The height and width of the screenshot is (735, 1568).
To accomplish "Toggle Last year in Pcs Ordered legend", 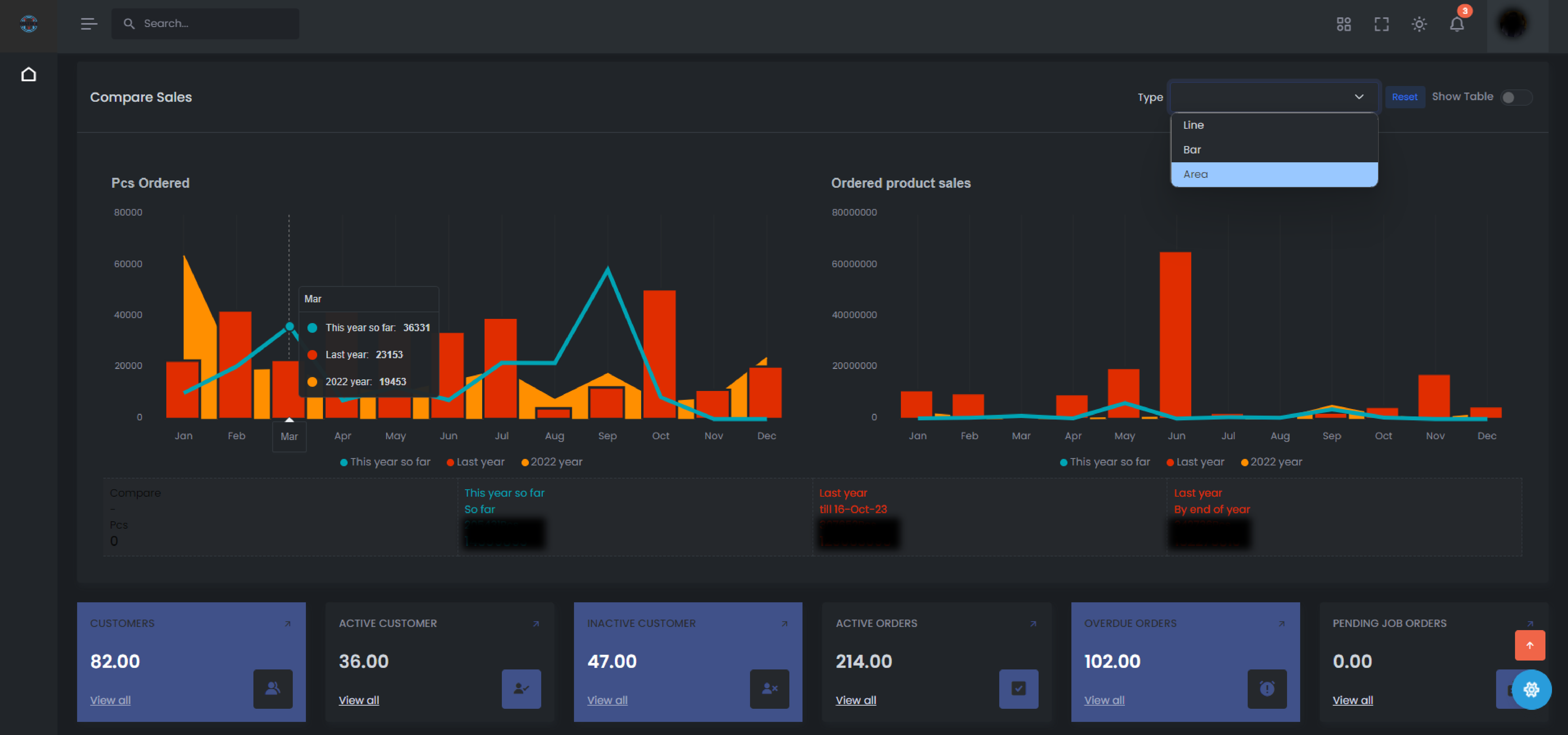I will pyautogui.click(x=475, y=462).
